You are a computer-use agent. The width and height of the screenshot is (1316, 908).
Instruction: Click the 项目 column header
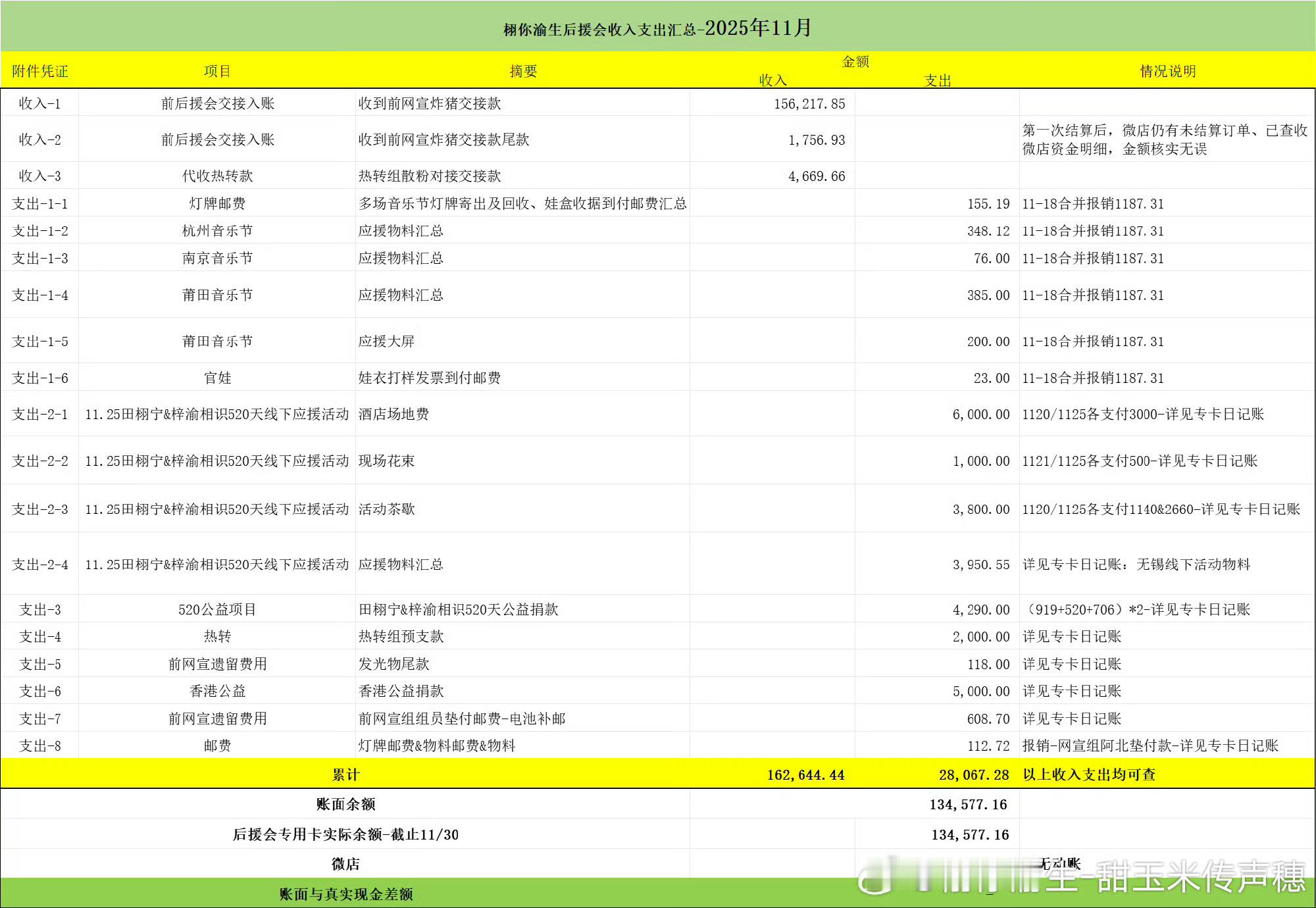pyautogui.click(x=217, y=71)
